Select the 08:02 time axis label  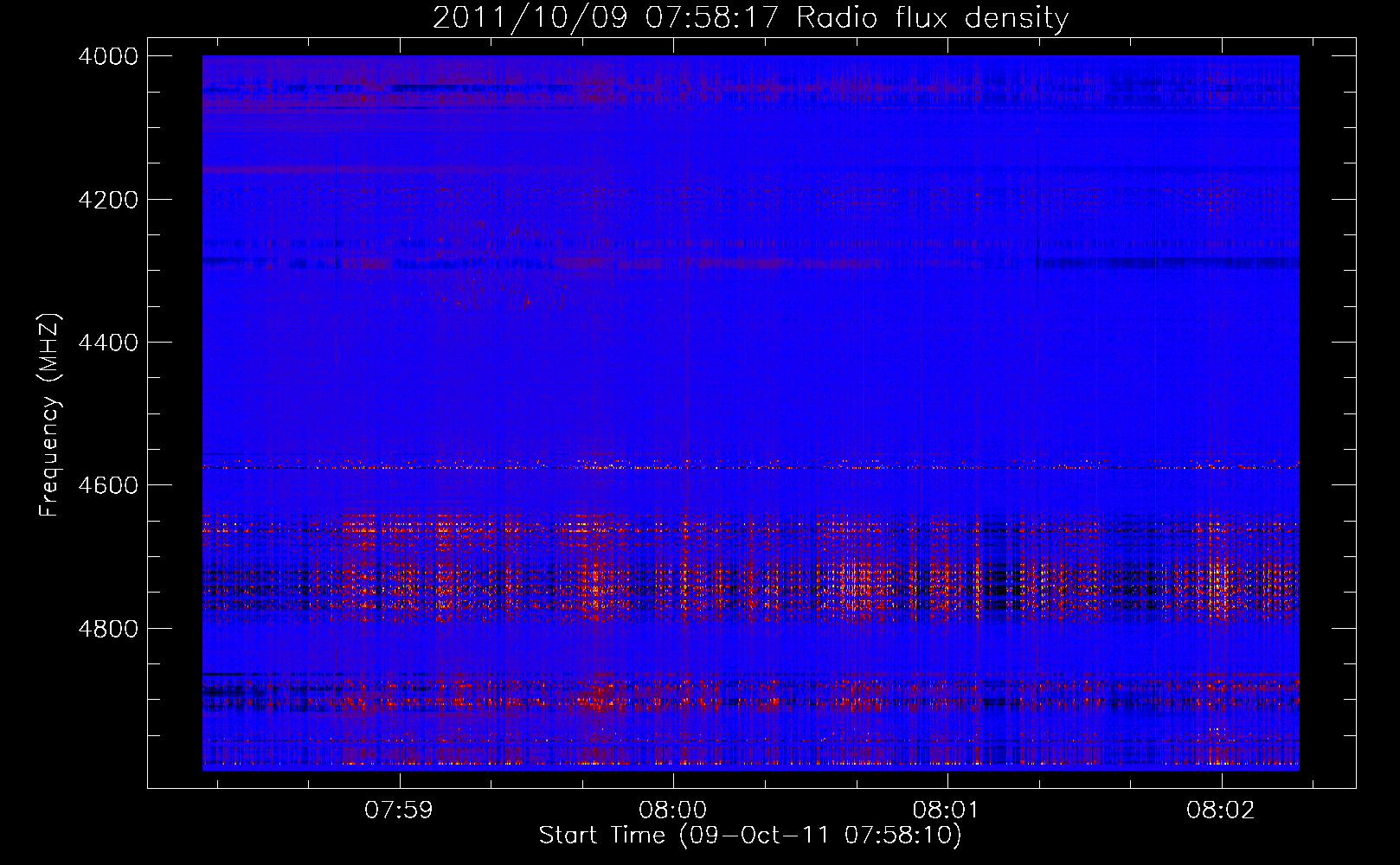pos(1221,811)
